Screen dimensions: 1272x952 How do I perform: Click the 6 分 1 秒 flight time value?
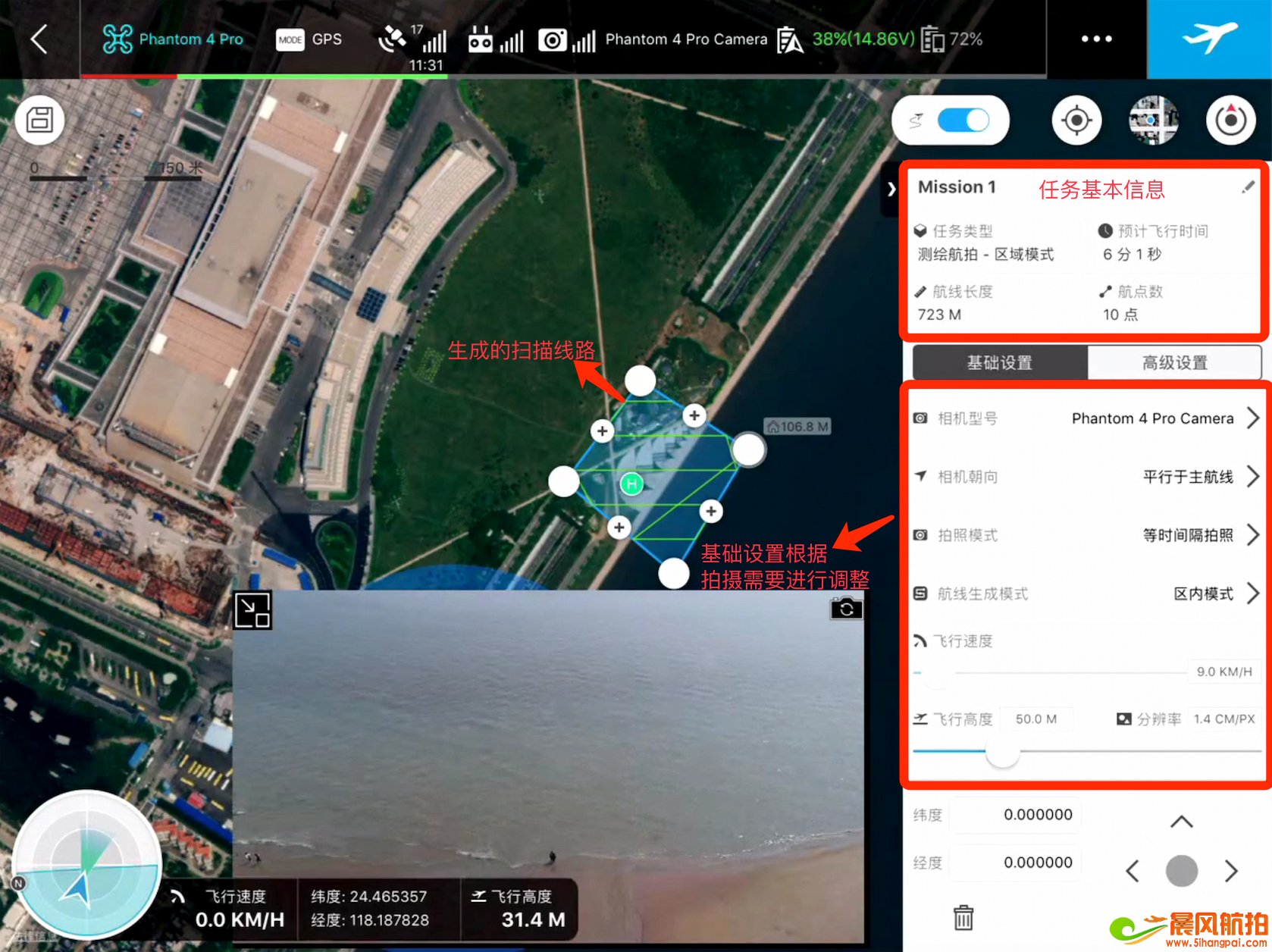(x=1132, y=255)
